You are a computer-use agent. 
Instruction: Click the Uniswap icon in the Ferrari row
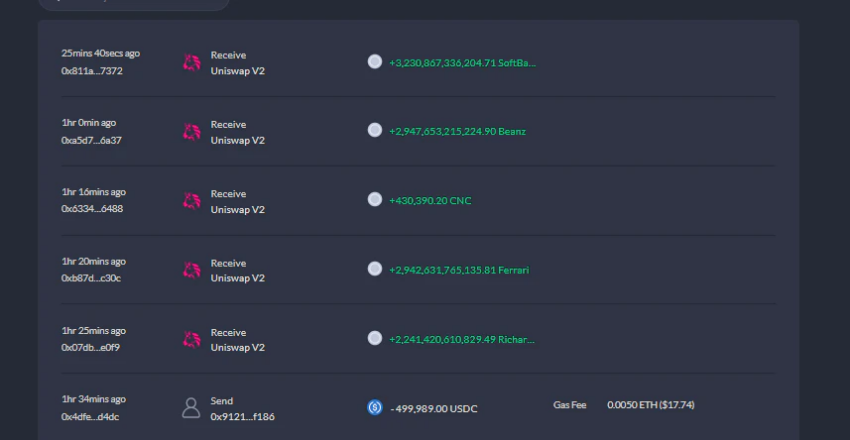(191, 270)
